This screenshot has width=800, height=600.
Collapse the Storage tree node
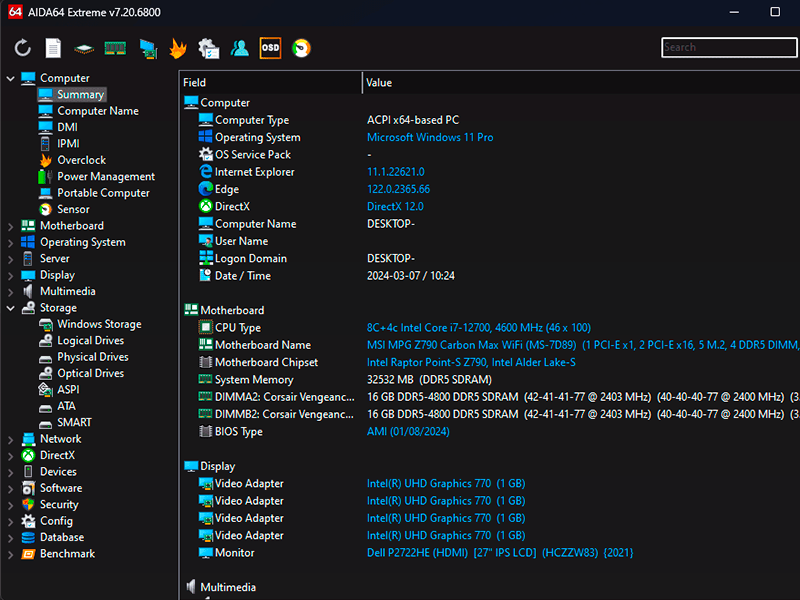tap(11, 308)
